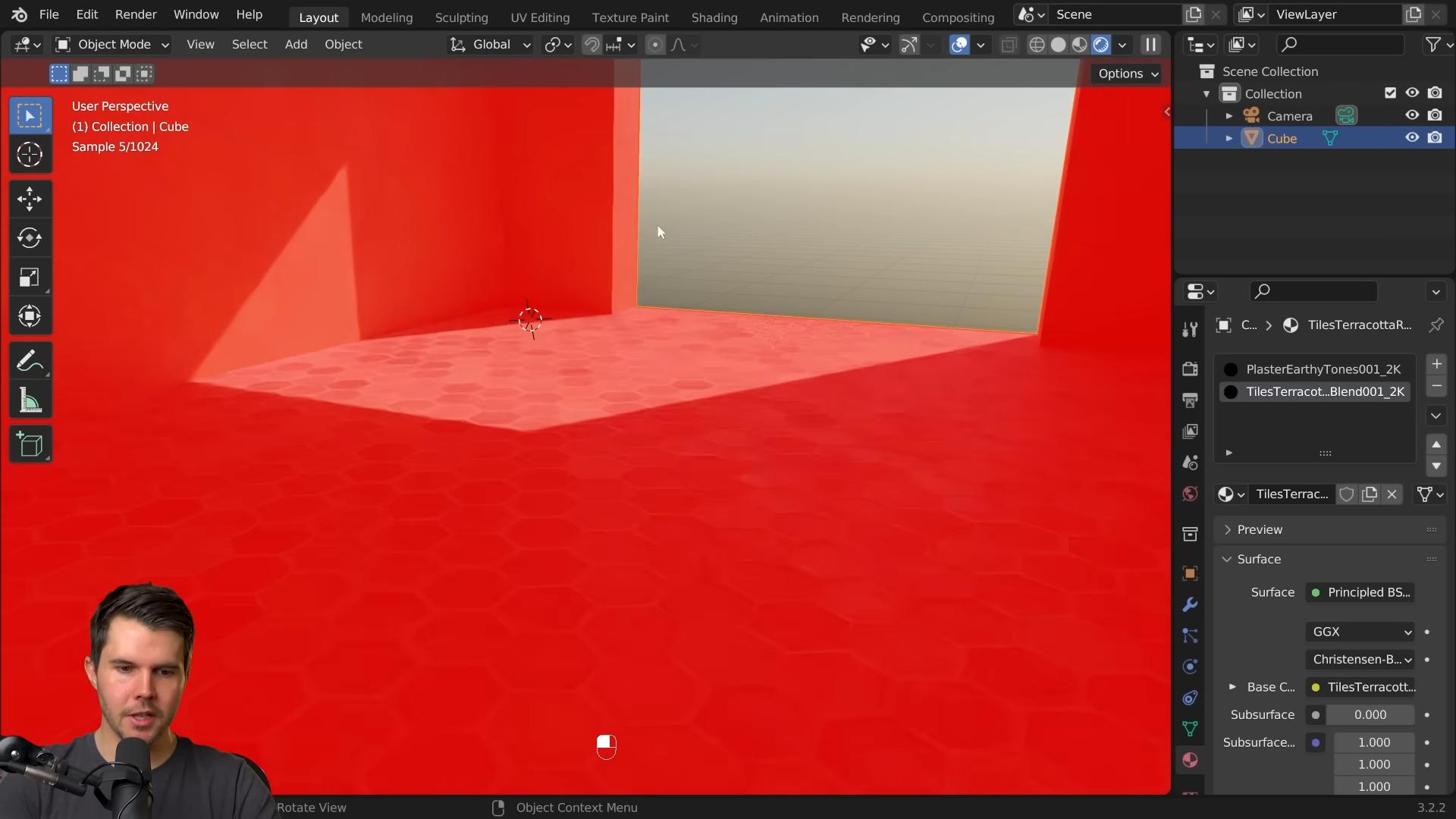The height and width of the screenshot is (819, 1456).
Task: Disable Camera in renders
Action: click(x=1435, y=115)
